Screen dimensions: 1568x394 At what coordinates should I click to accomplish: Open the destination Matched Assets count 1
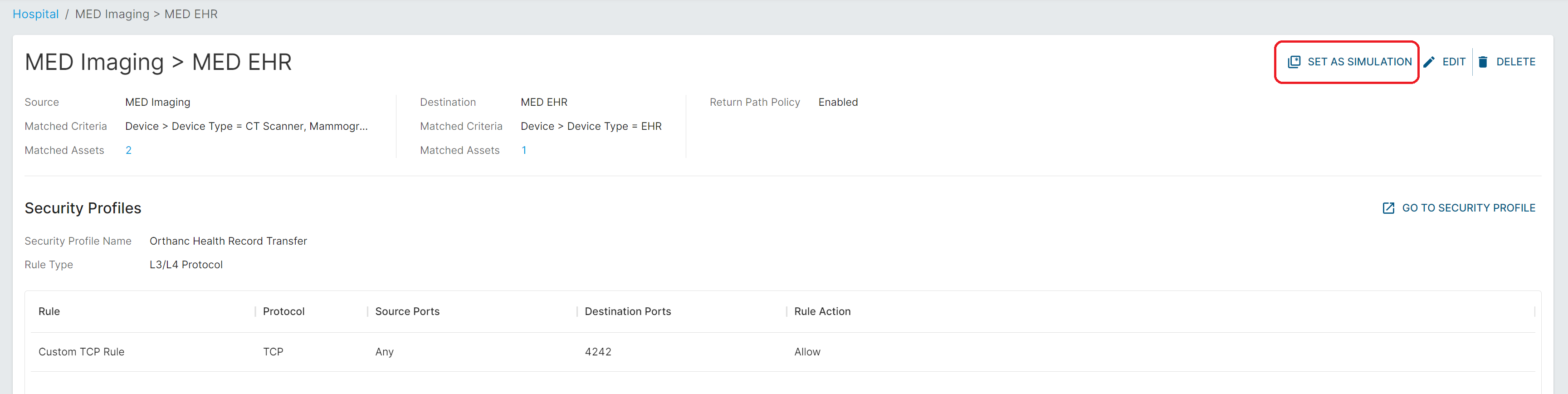(x=524, y=150)
